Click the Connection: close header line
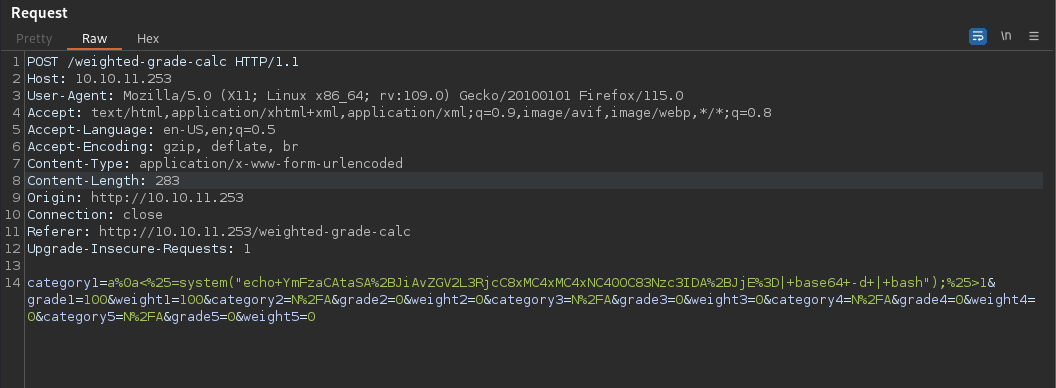Screen dimensions: 1056x388 [95, 215]
